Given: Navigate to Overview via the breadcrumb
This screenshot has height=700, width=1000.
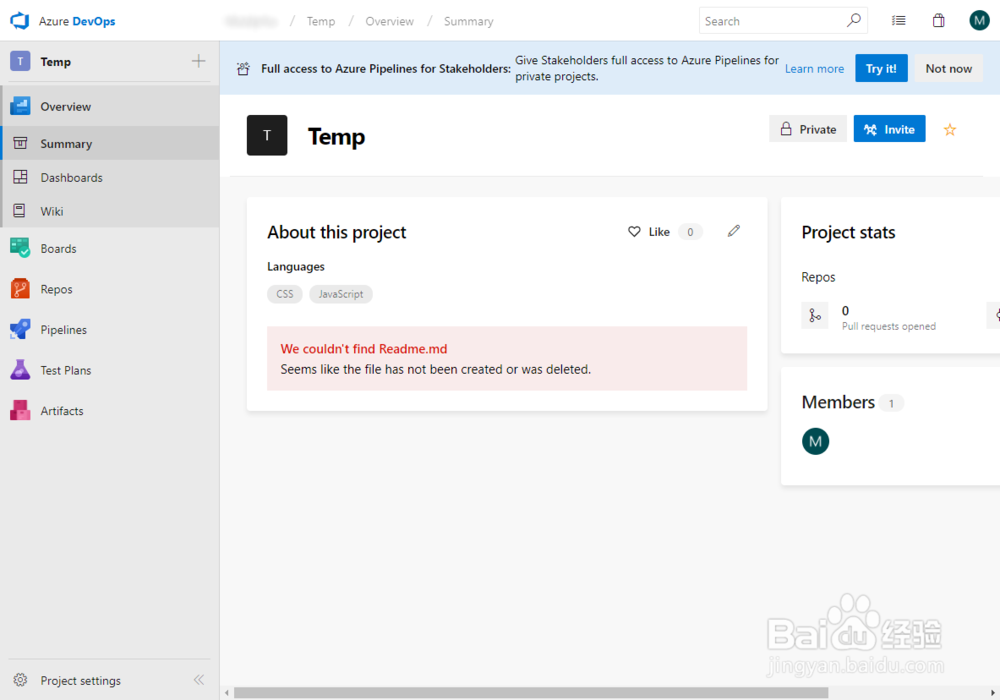Looking at the screenshot, I should pyautogui.click(x=389, y=20).
